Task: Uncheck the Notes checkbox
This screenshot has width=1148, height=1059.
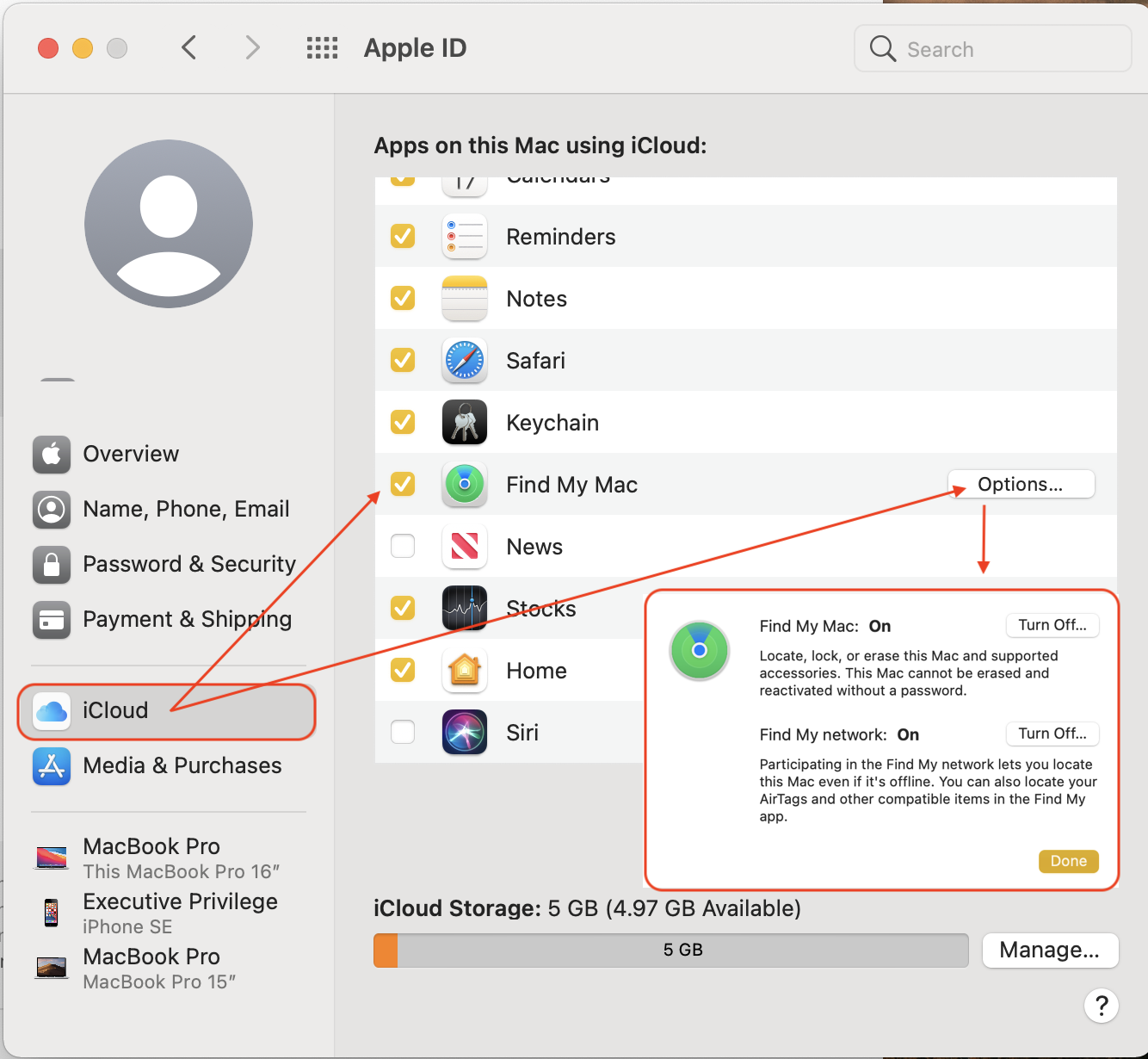Action: click(403, 298)
